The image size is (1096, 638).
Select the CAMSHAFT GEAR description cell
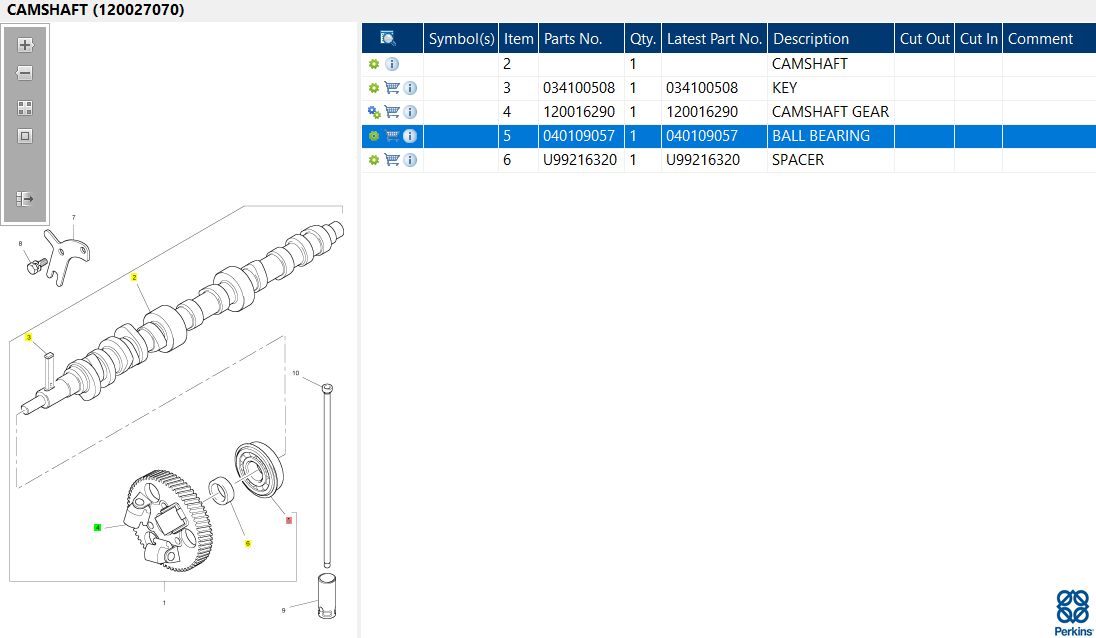[x=831, y=112]
